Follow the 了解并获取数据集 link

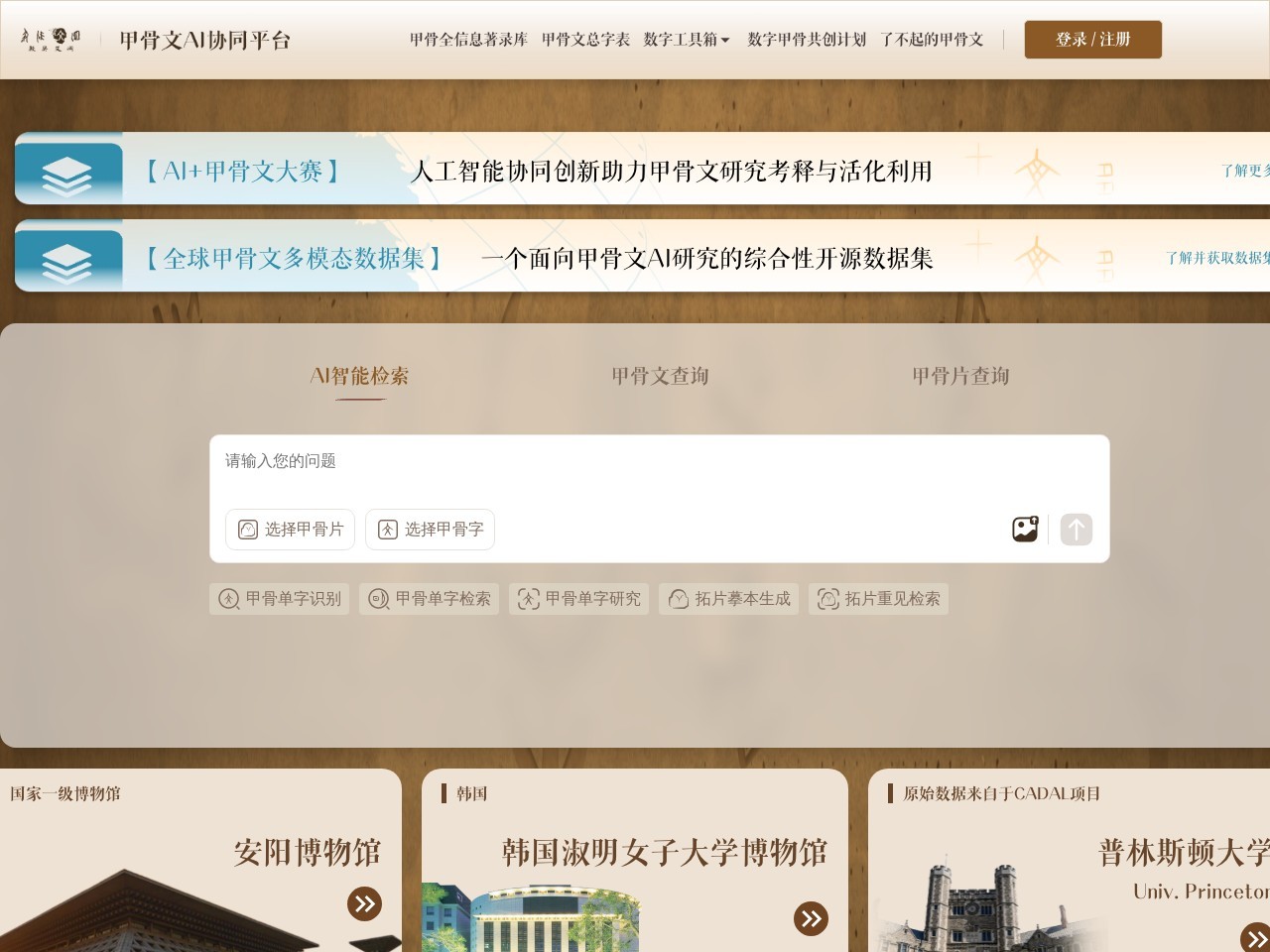(1217, 258)
